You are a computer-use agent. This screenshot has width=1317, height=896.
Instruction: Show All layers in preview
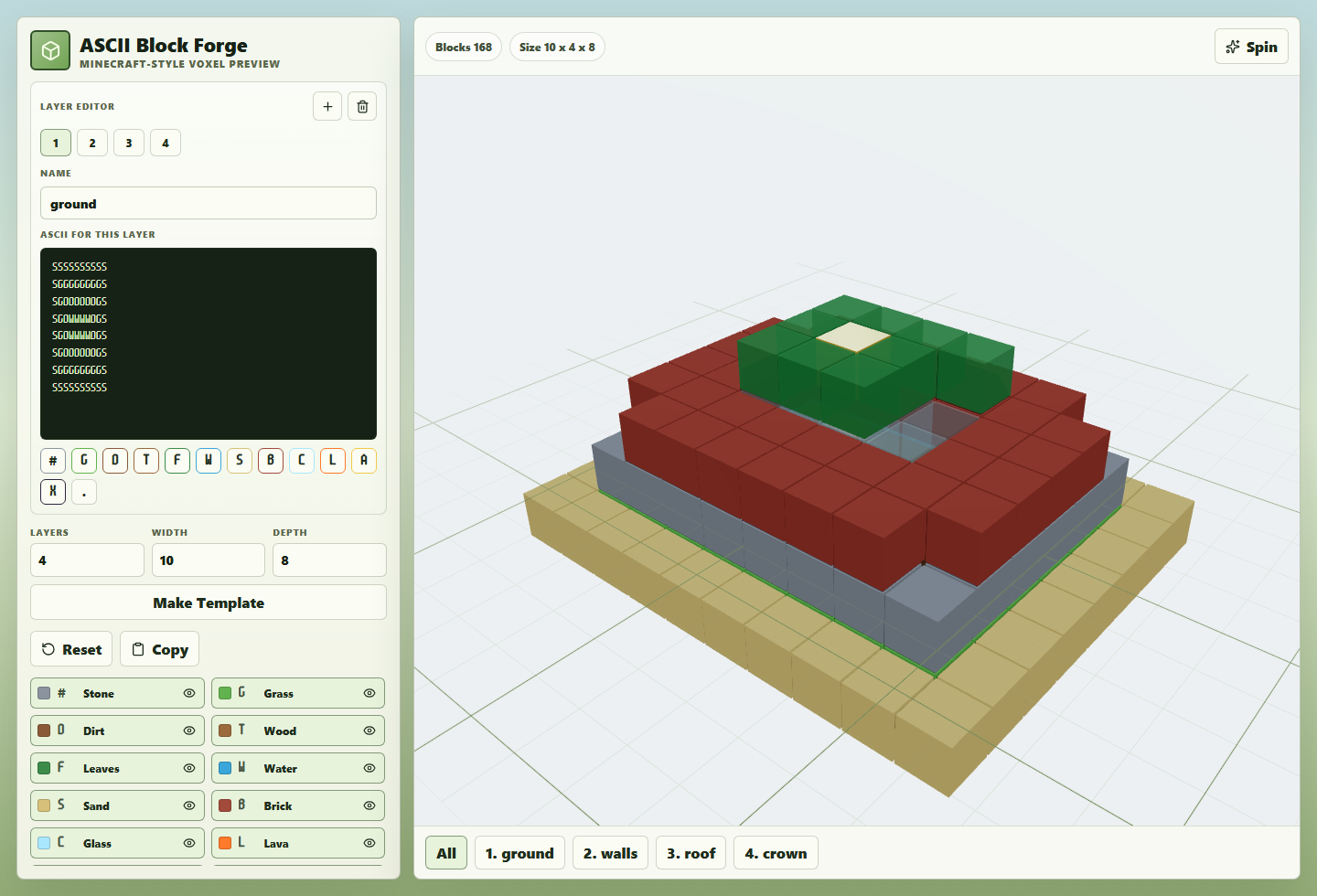[x=446, y=853]
